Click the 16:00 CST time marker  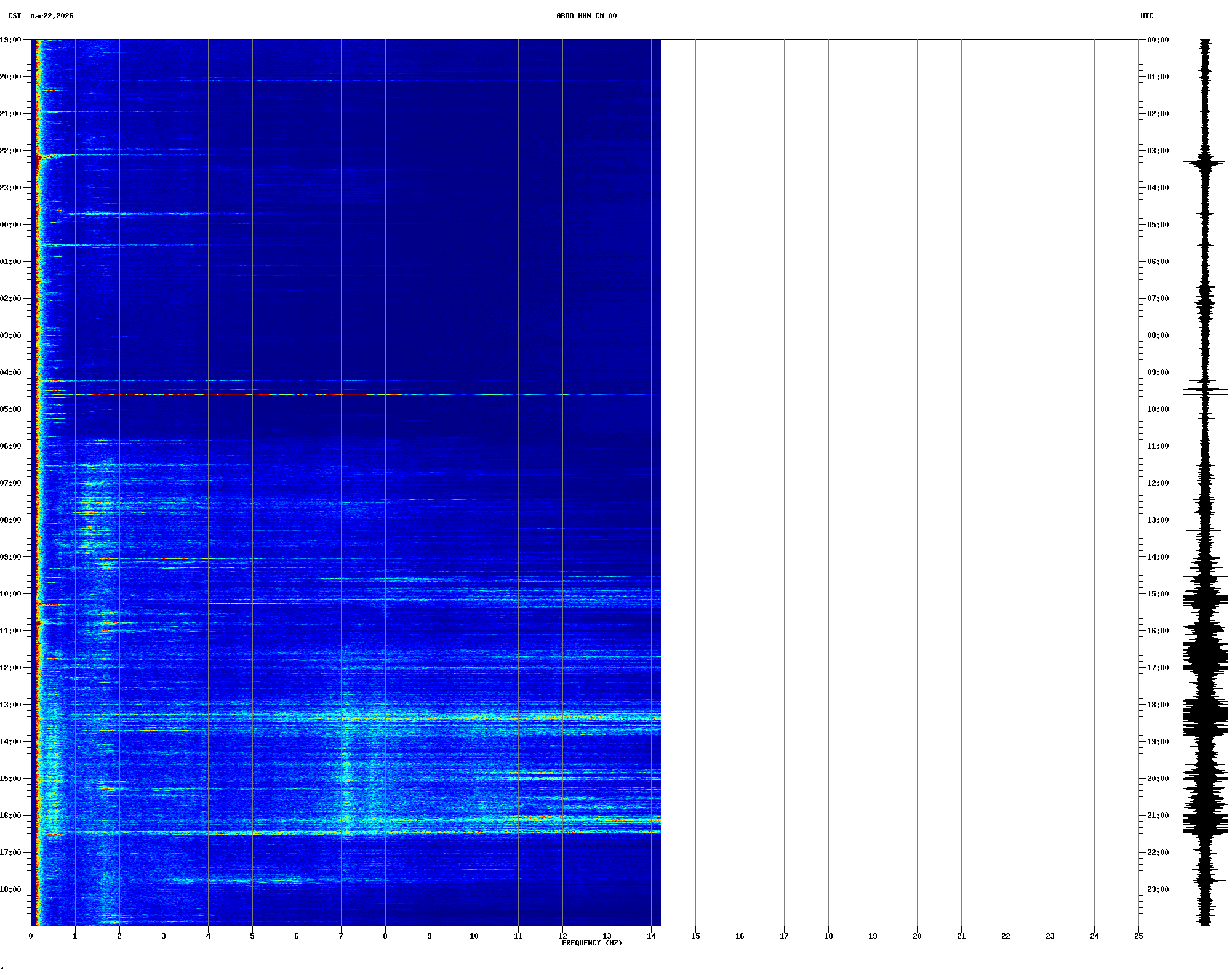click(x=11, y=816)
